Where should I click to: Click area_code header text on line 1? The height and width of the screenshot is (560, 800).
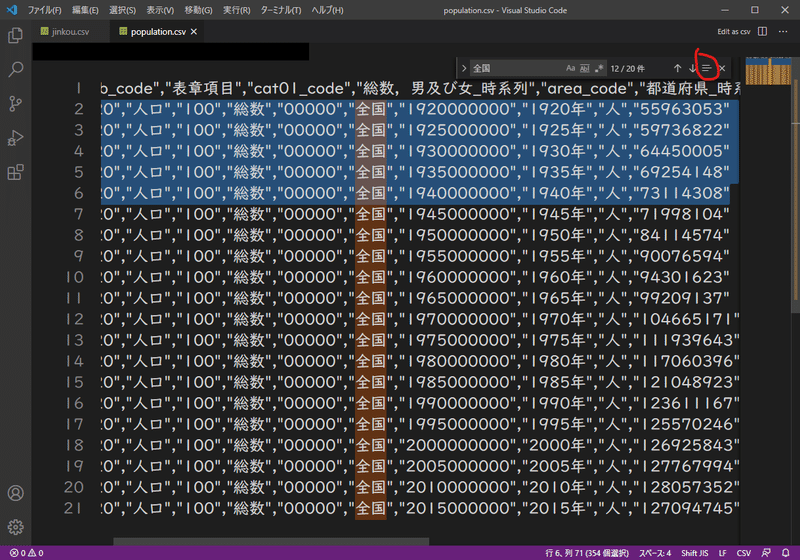586,88
